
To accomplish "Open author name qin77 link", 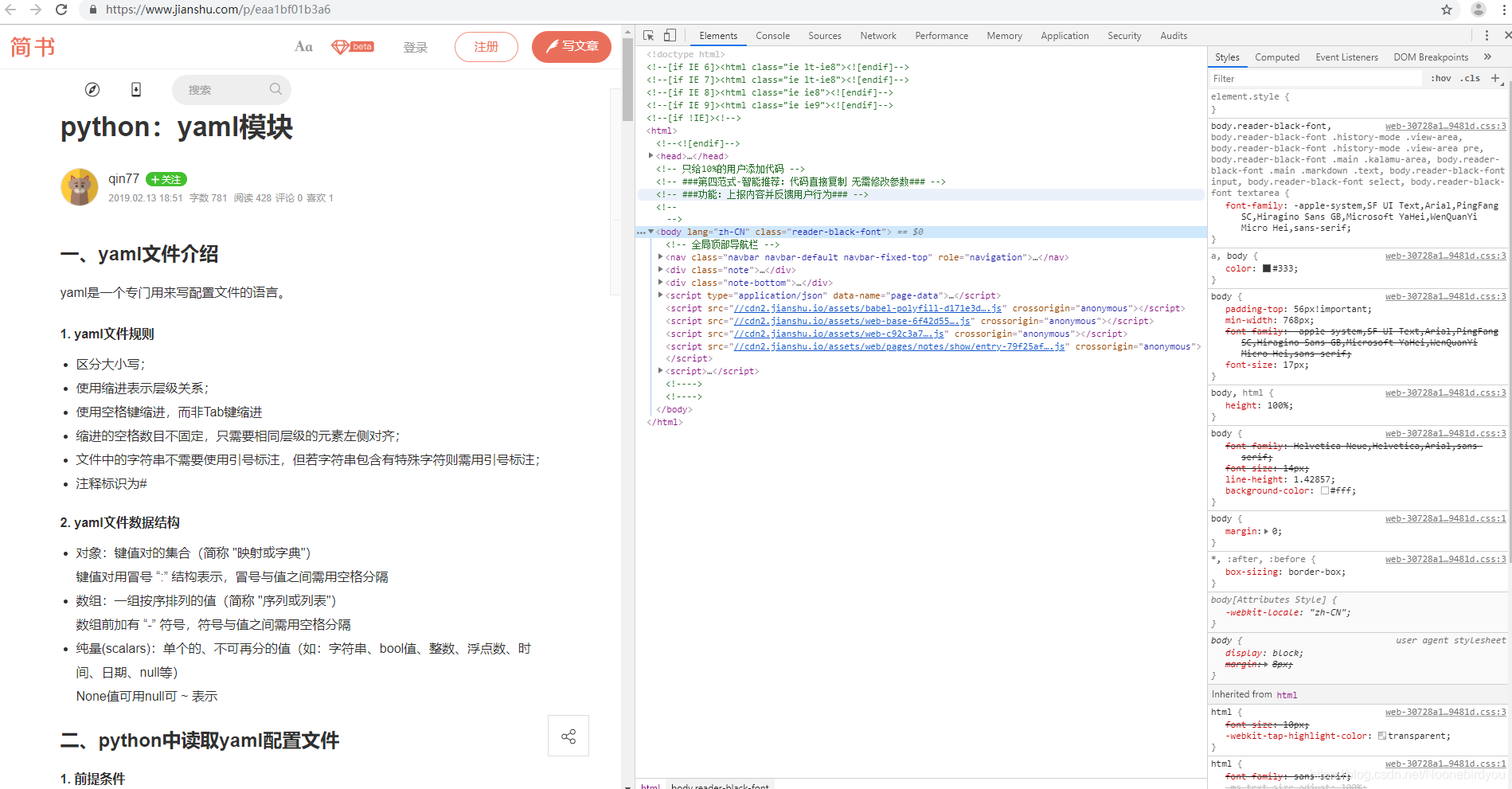I will [x=124, y=179].
